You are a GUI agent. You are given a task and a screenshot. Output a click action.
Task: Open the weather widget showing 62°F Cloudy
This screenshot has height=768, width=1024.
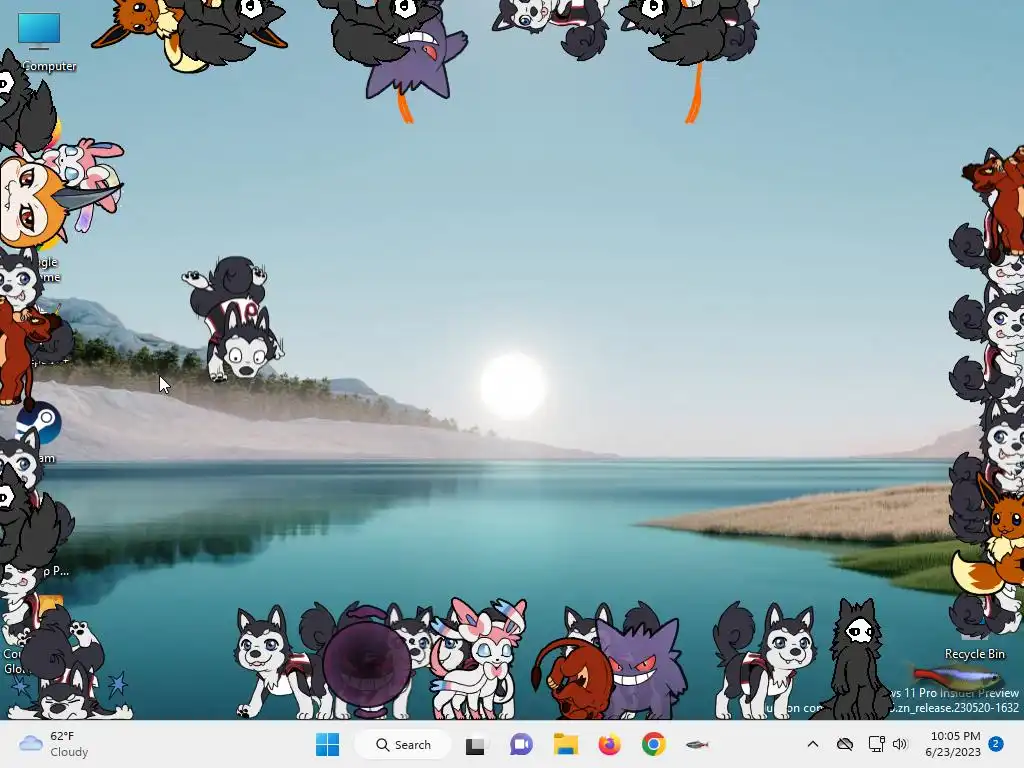pos(54,744)
